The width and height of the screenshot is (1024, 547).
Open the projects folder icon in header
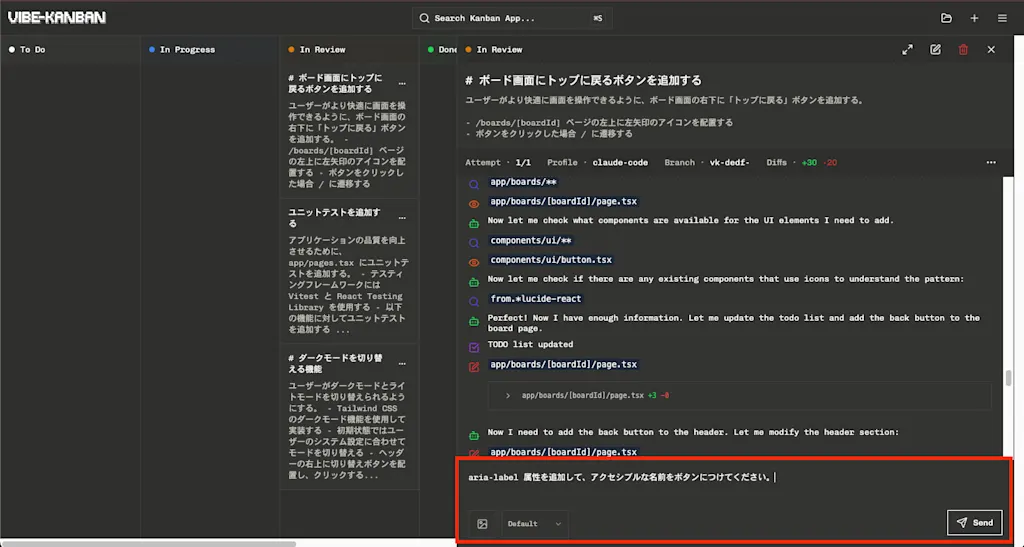tap(946, 18)
